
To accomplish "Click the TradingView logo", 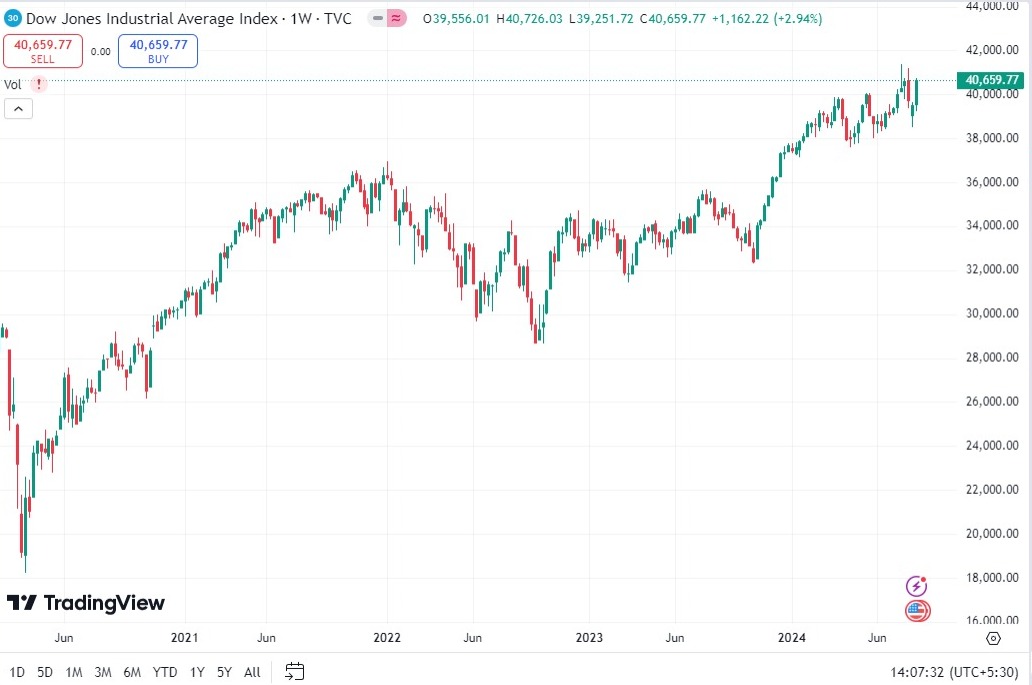I will (x=86, y=602).
